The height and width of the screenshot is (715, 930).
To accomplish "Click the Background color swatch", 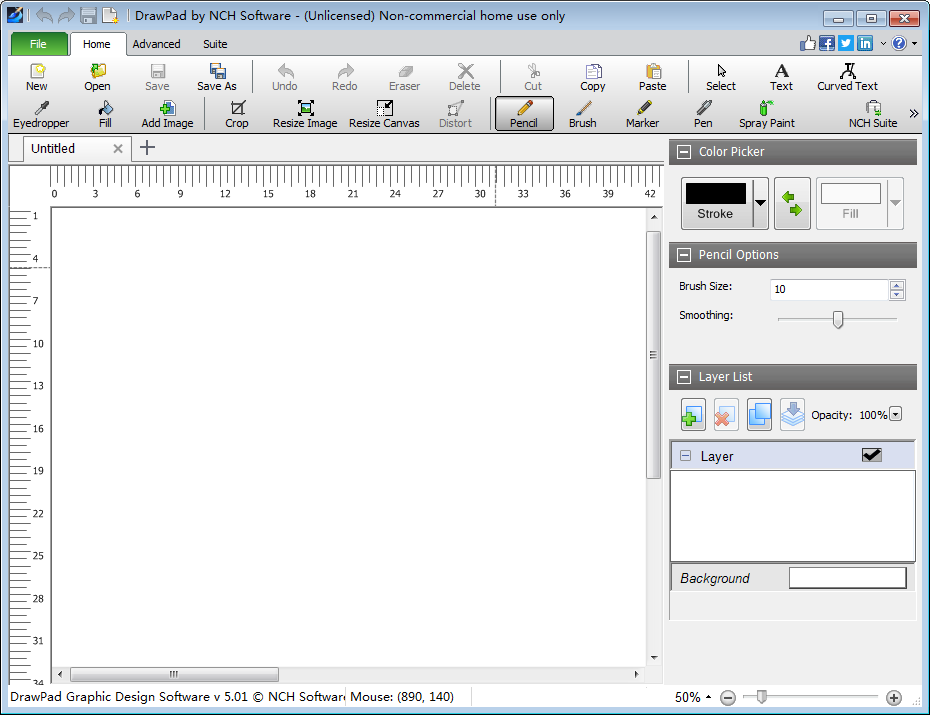I will point(848,577).
